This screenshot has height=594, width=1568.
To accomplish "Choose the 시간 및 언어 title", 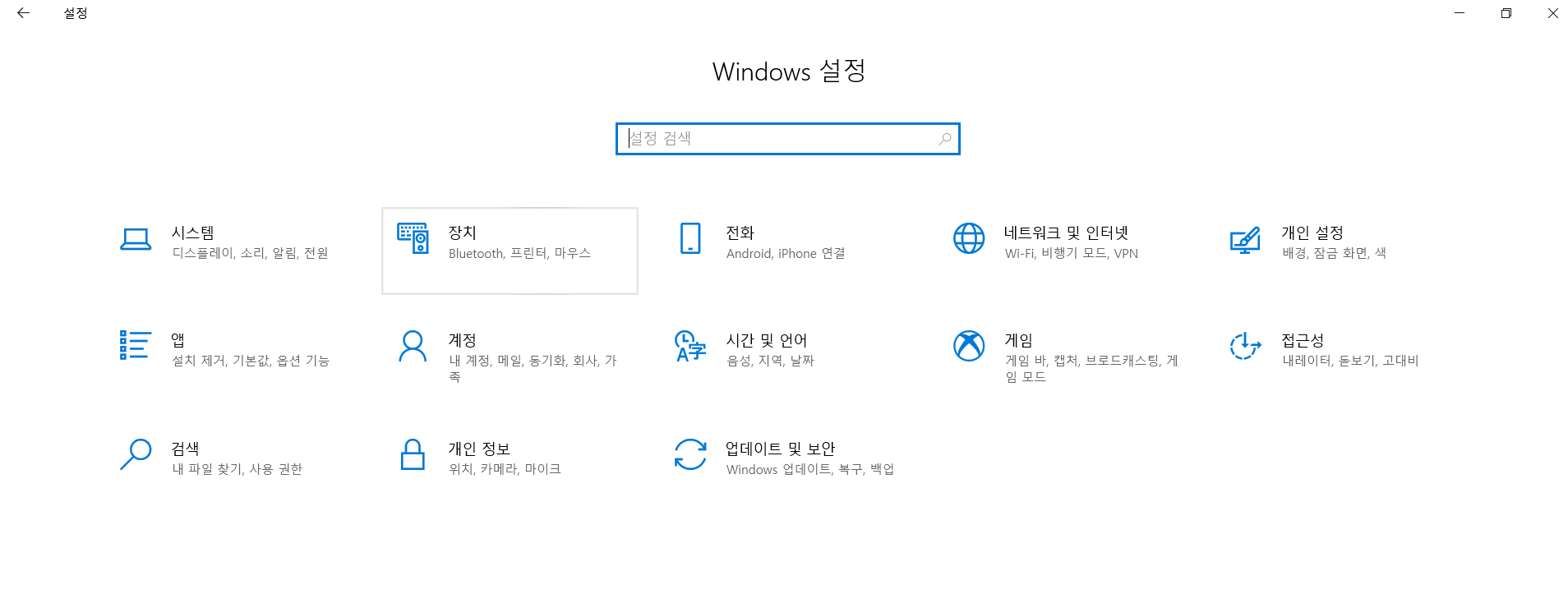I will click(x=766, y=340).
